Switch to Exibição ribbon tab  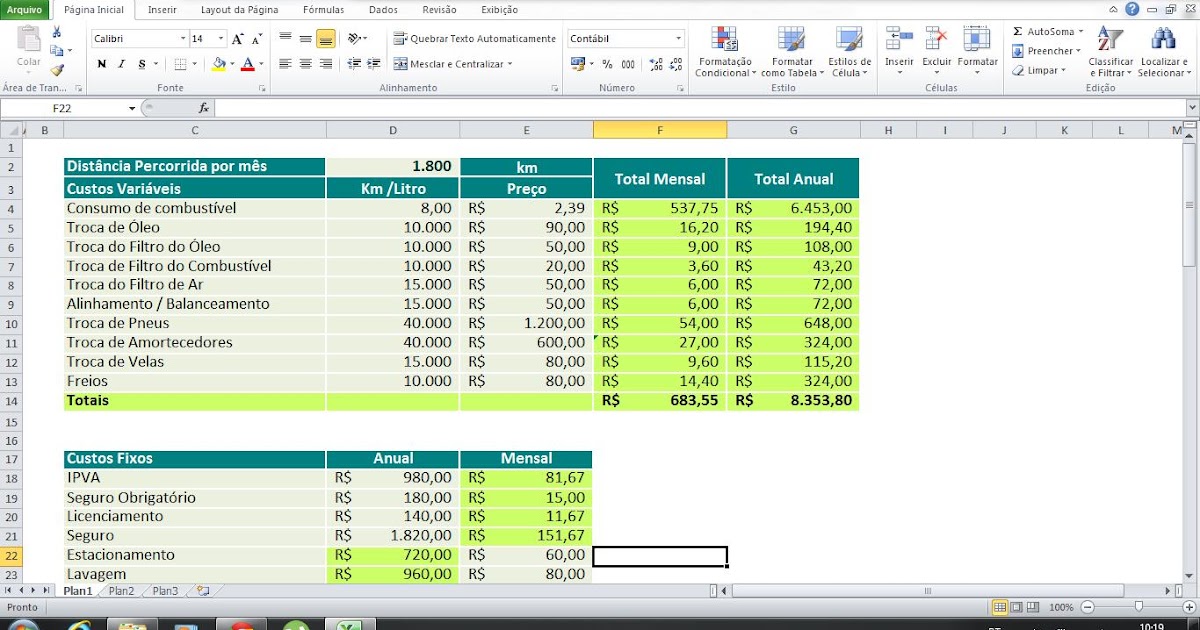tap(499, 10)
